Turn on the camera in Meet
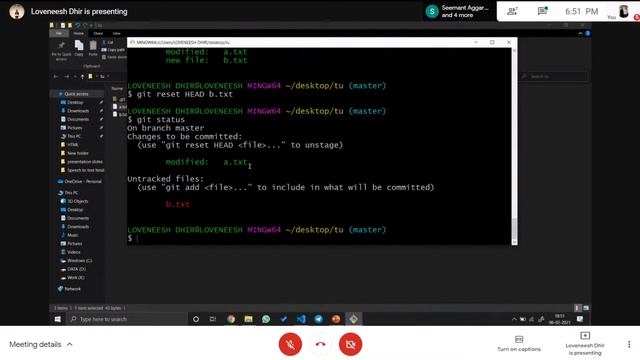This screenshot has width=640, height=360. [350, 344]
